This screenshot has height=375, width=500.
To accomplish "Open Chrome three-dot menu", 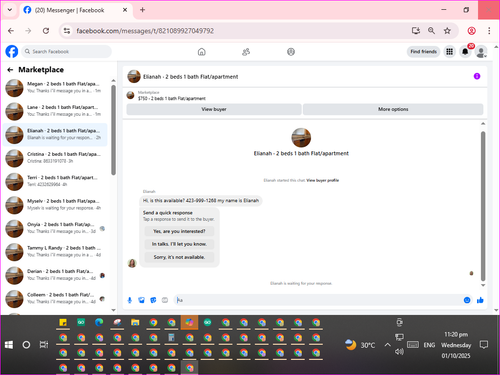I will point(489,31).
